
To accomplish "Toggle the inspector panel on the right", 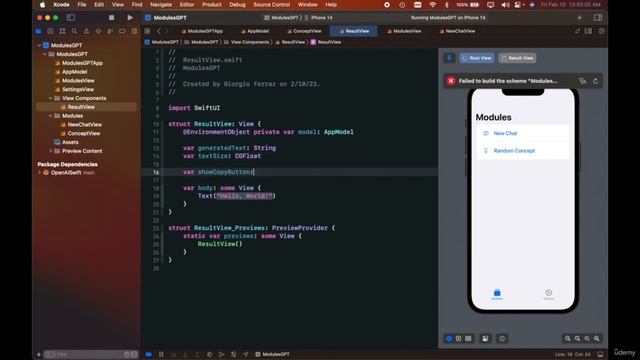I will click(598, 18).
